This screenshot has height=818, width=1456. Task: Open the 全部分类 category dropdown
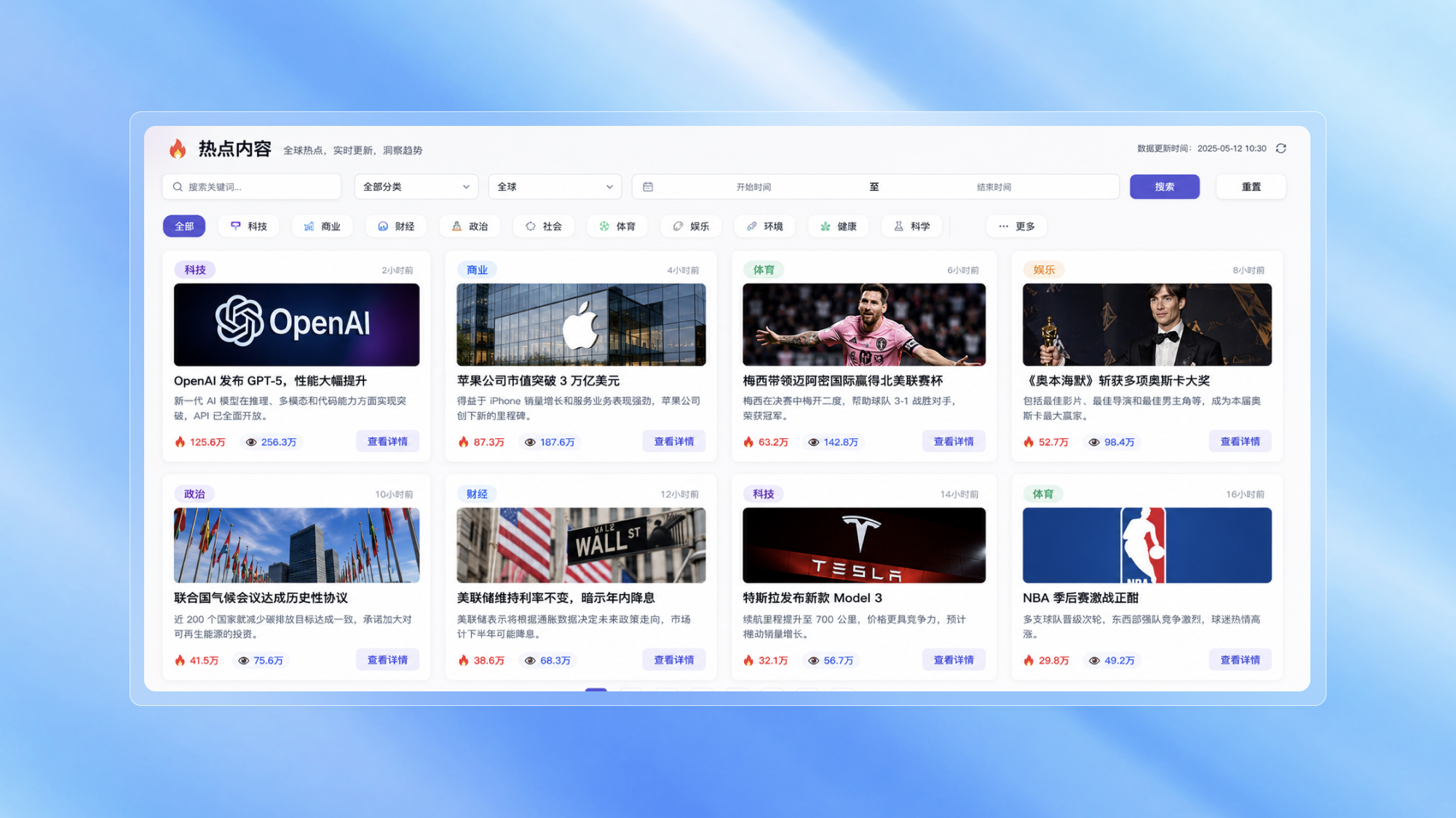pos(416,187)
